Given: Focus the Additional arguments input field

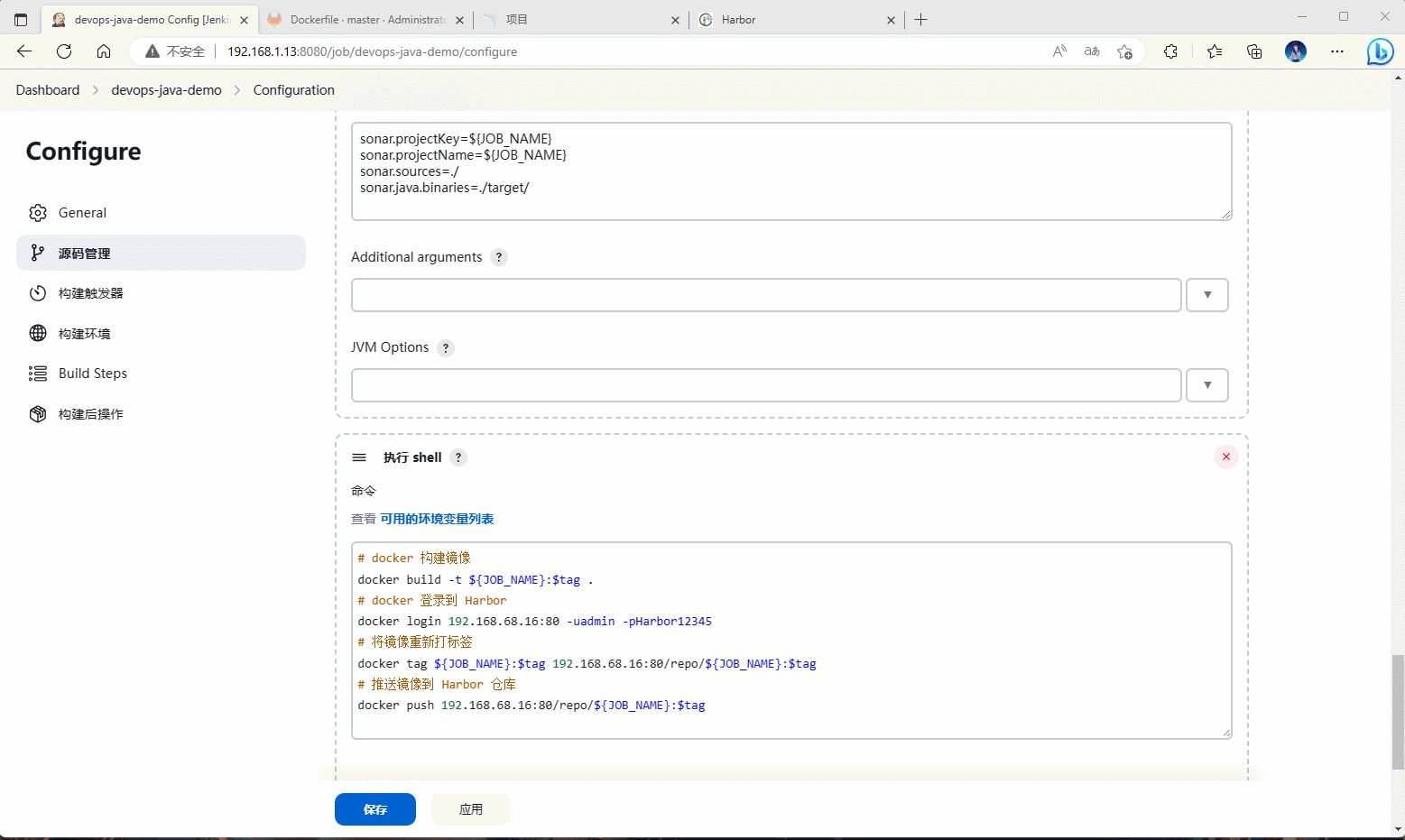Looking at the screenshot, I should point(766,295).
